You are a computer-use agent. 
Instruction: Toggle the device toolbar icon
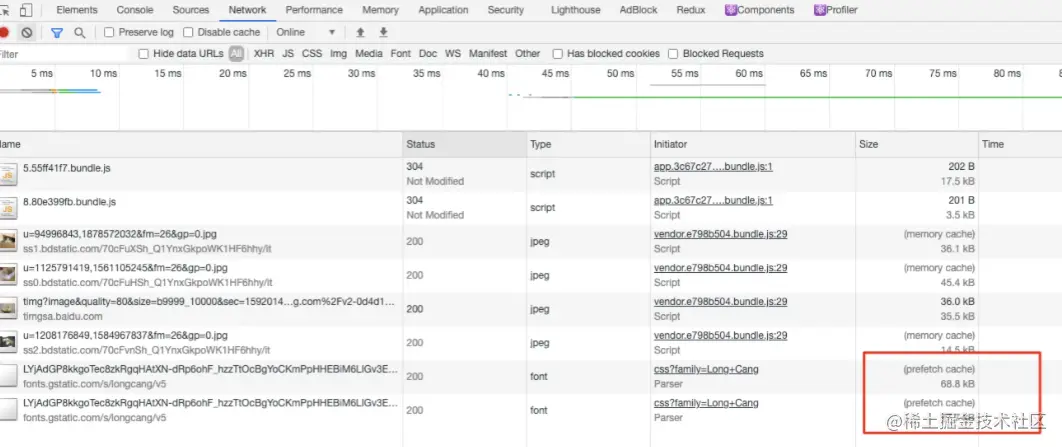(26, 10)
